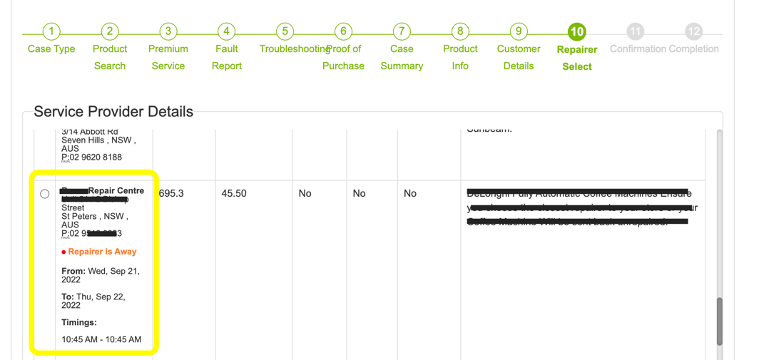760x360 pixels.
Task: Click active step 10 Repairer Select
Action: point(577,32)
